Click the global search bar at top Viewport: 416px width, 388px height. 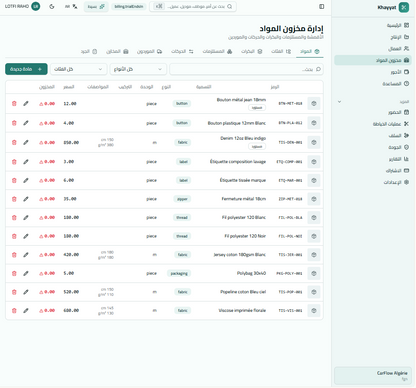point(193,7)
